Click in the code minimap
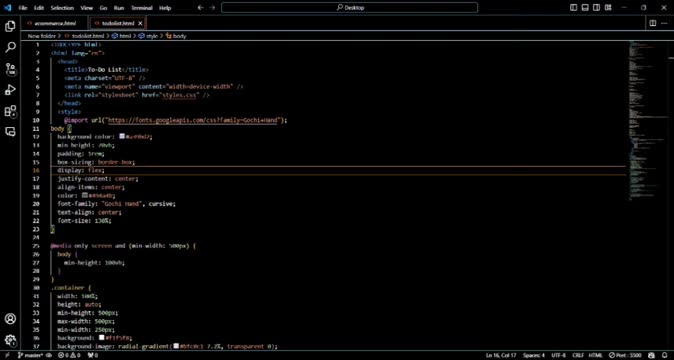Screen dimensions: 674x360 [648, 120]
